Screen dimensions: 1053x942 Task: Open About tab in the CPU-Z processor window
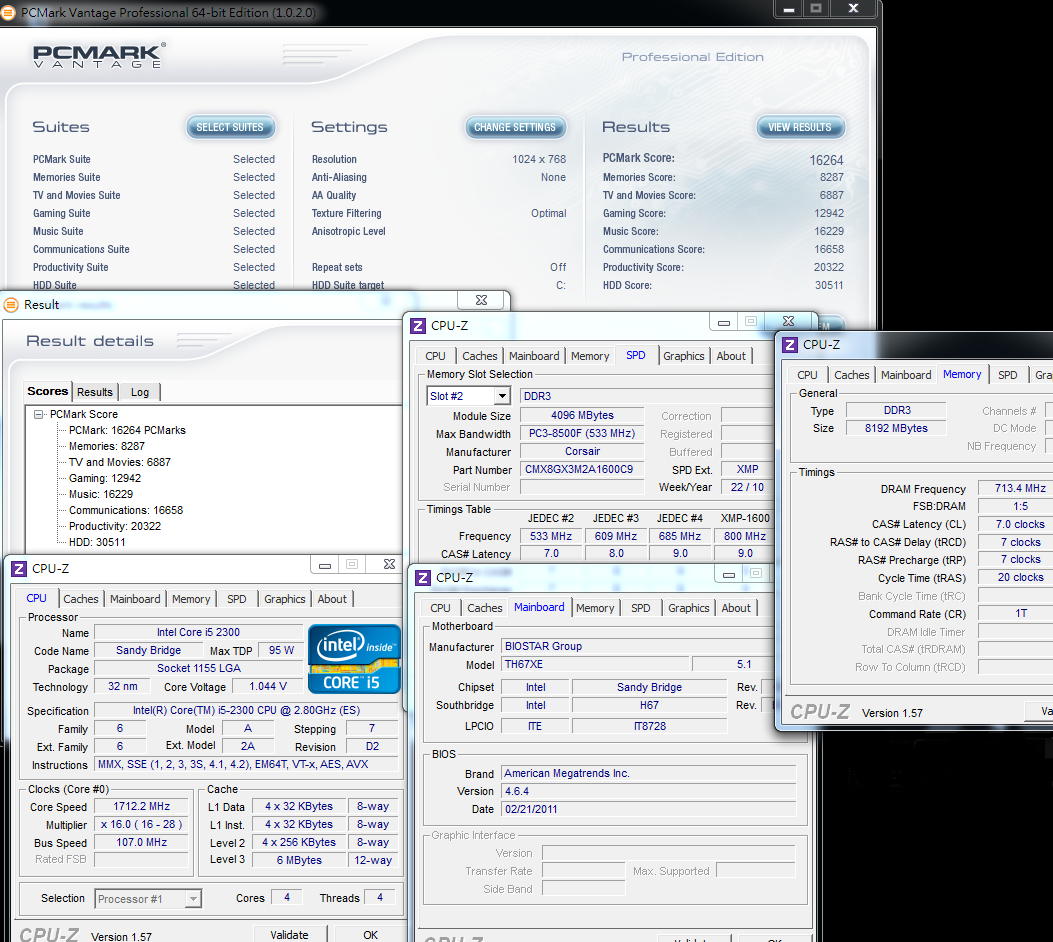pos(332,599)
